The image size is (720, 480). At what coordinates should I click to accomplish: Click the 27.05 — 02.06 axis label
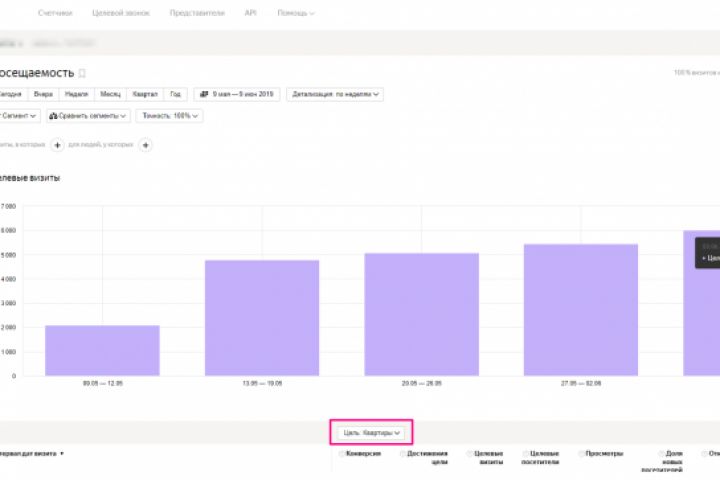pos(581,383)
